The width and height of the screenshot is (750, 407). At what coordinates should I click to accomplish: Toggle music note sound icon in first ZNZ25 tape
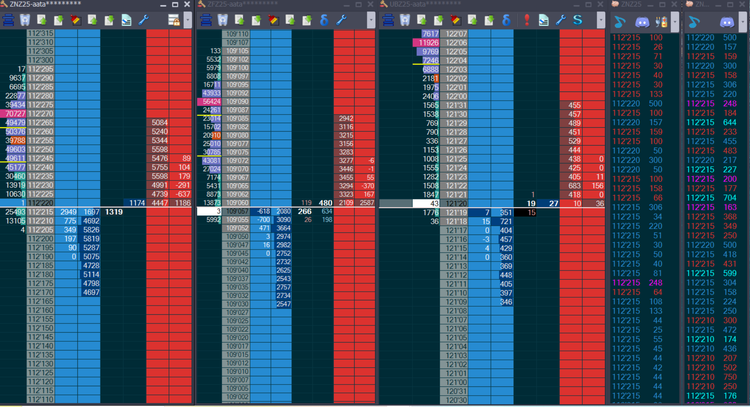[x=620, y=22]
